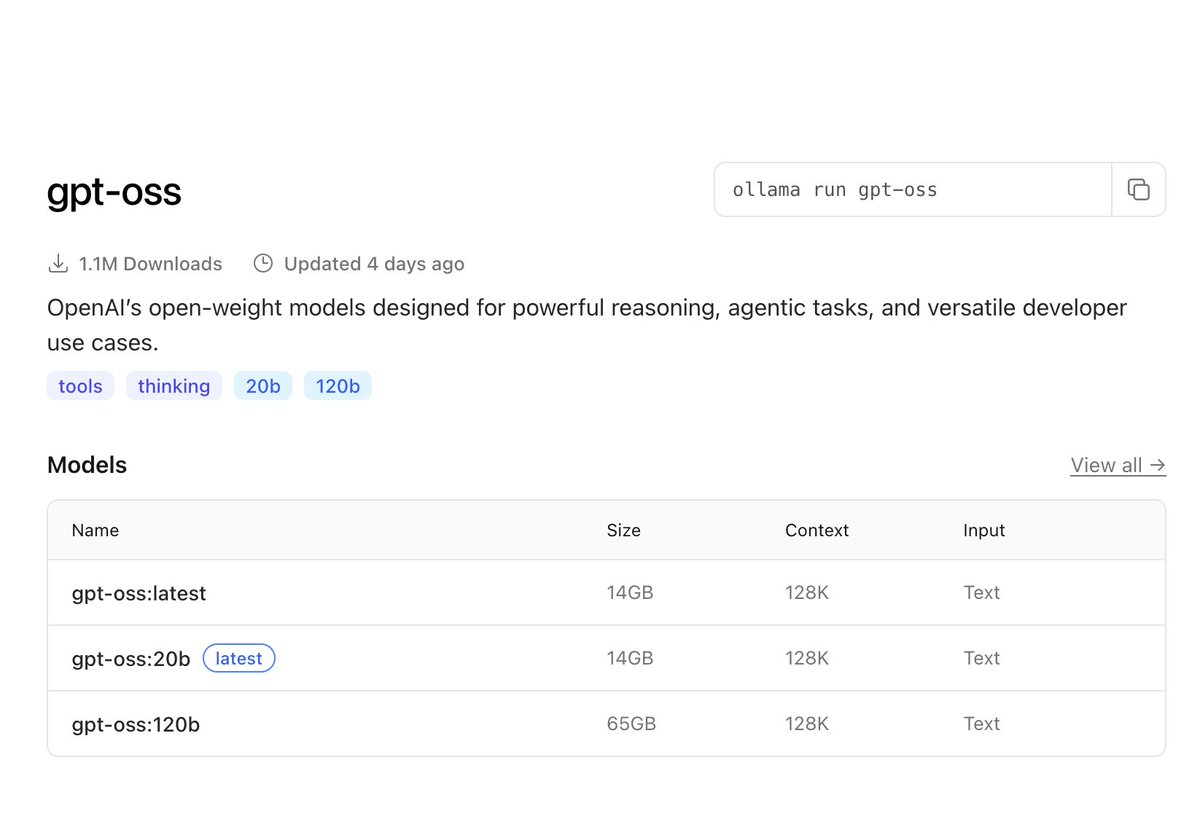Click the ollama run gpt-oss command field

[x=913, y=190]
